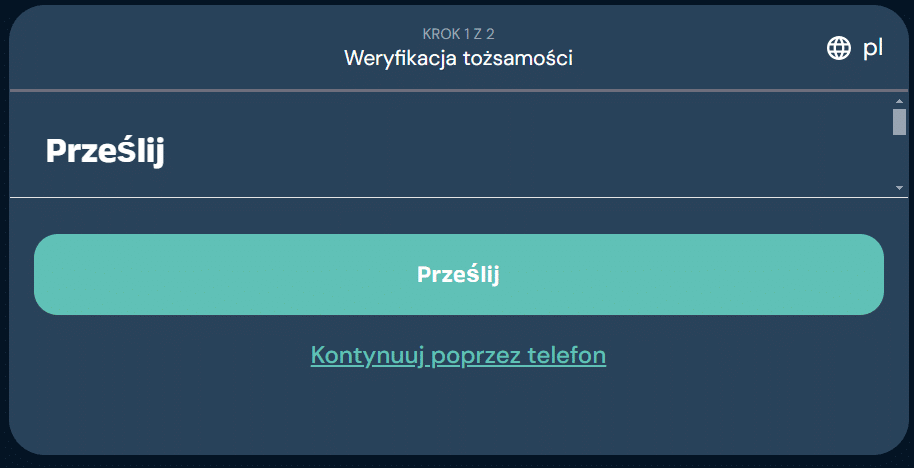The image size is (914, 468).
Task: Click the bold 'Prześlij' heading
Action: pos(105,151)
